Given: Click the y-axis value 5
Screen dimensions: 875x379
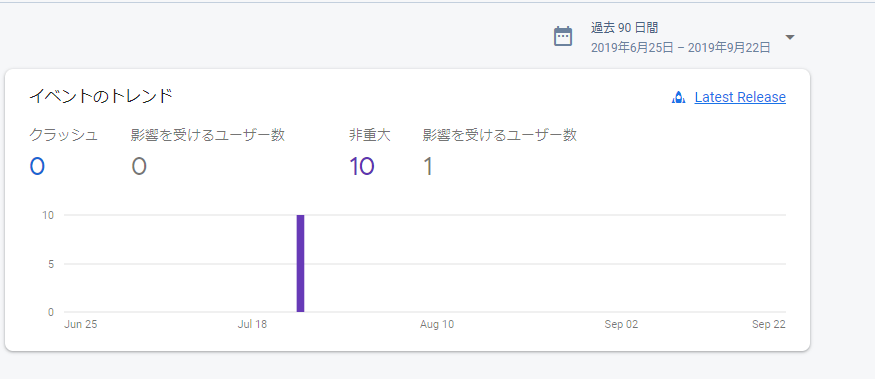Looking at the screenshot, I should point(51,263).
